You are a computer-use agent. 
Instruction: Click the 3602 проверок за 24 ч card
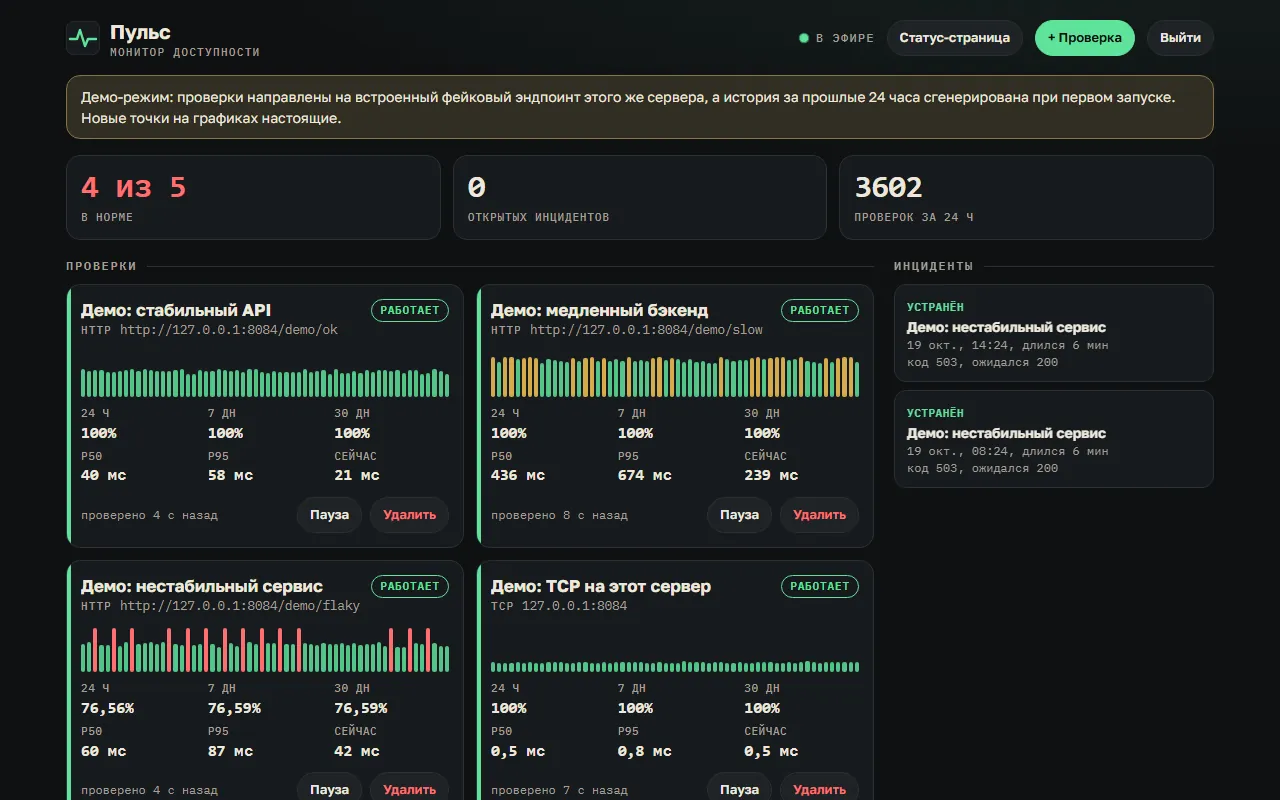1026,197
